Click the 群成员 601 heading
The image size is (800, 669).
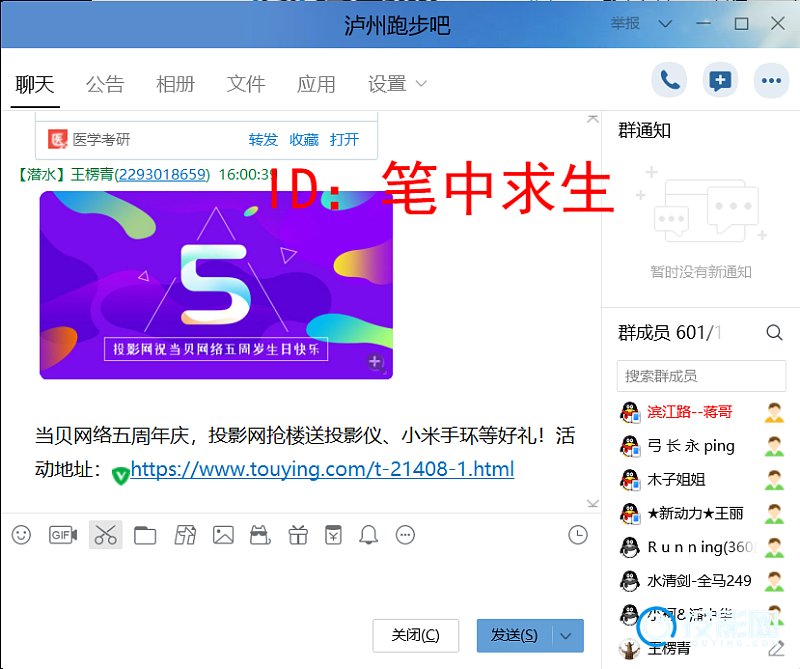coord(668,333)
